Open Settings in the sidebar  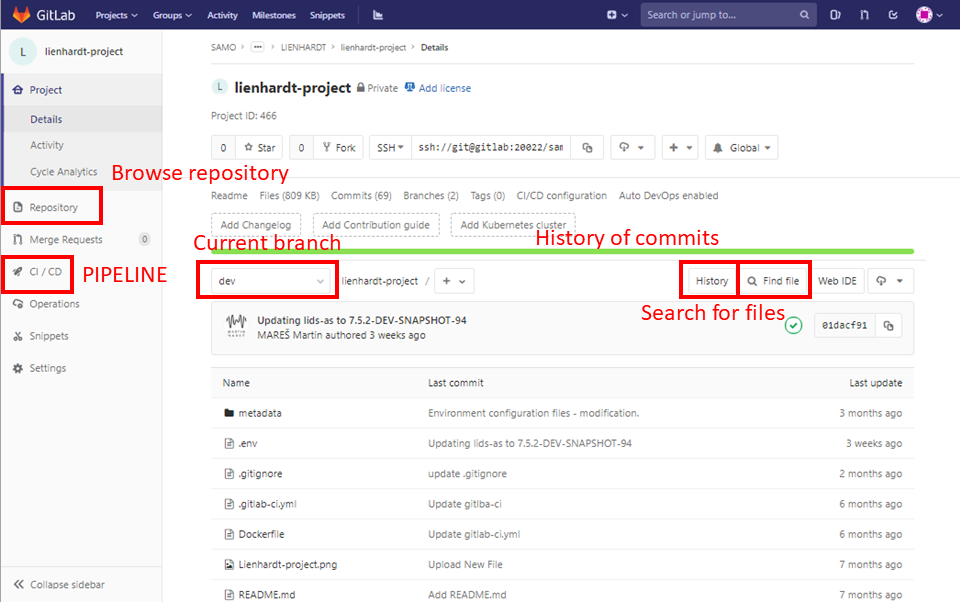click(x=48, y=368)
